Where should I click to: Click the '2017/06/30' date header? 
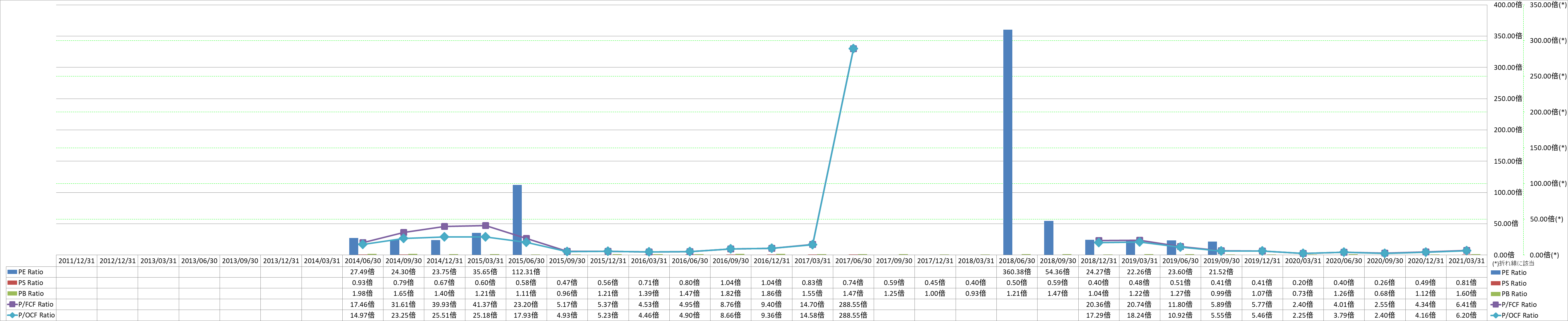853,261
